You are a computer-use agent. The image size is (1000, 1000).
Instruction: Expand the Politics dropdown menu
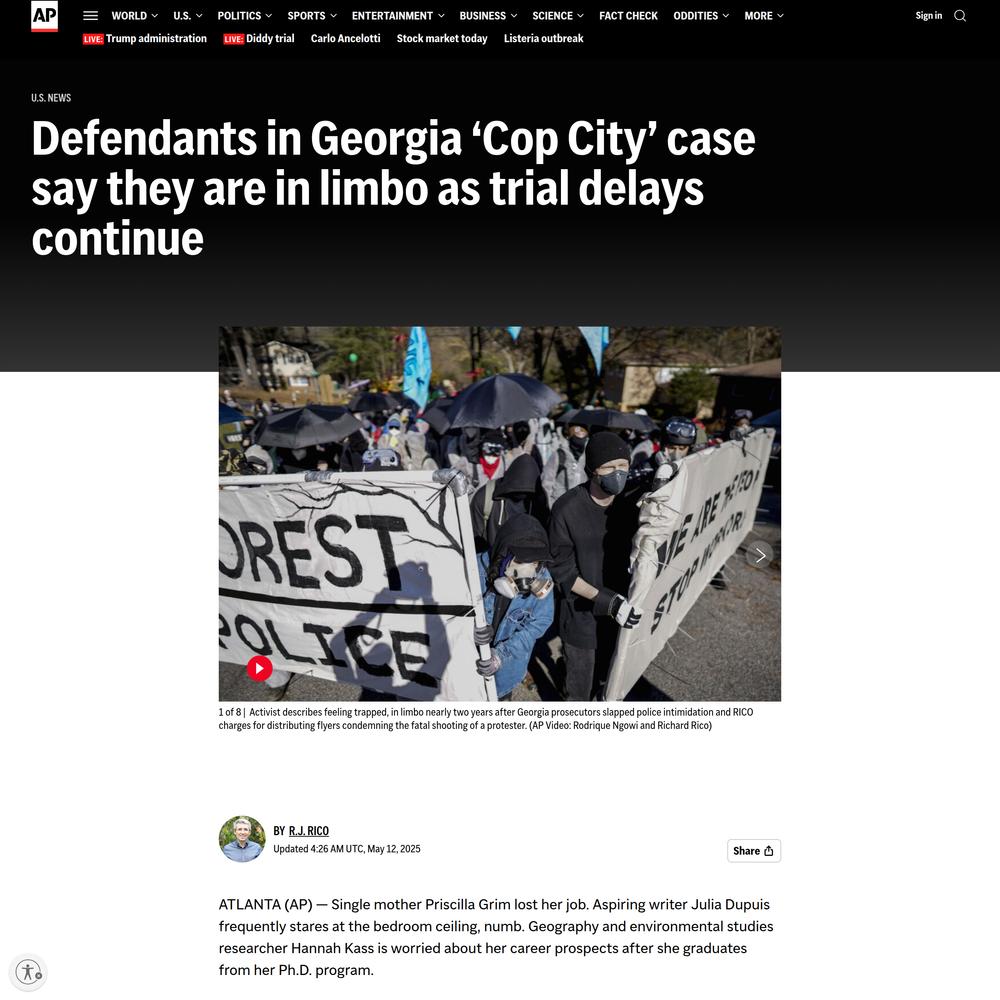tap(245, 15)
